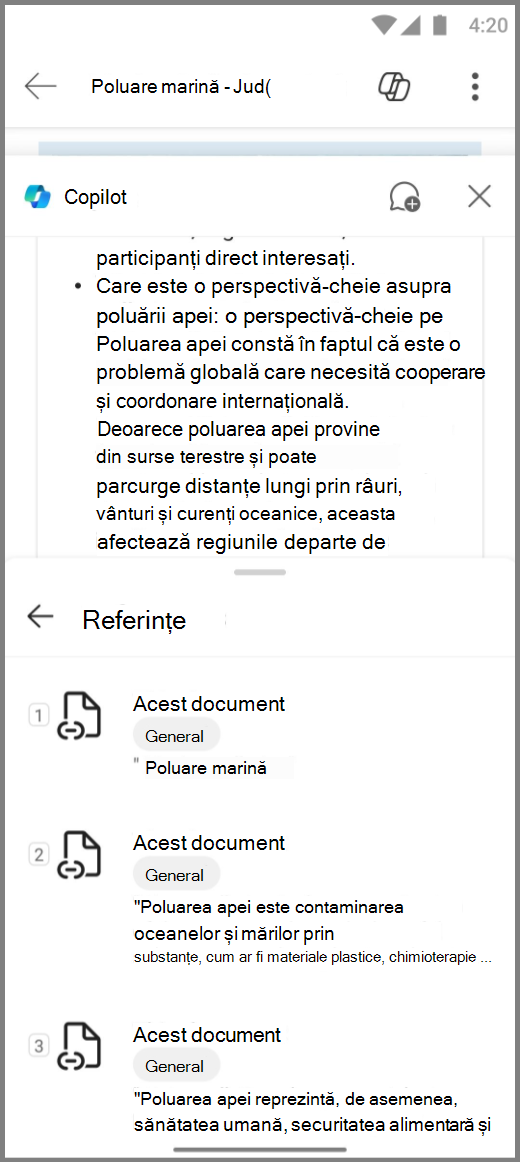Open reference 2 document link icon
Screen dimensions: 520x1162
click(x=79, y=854)
